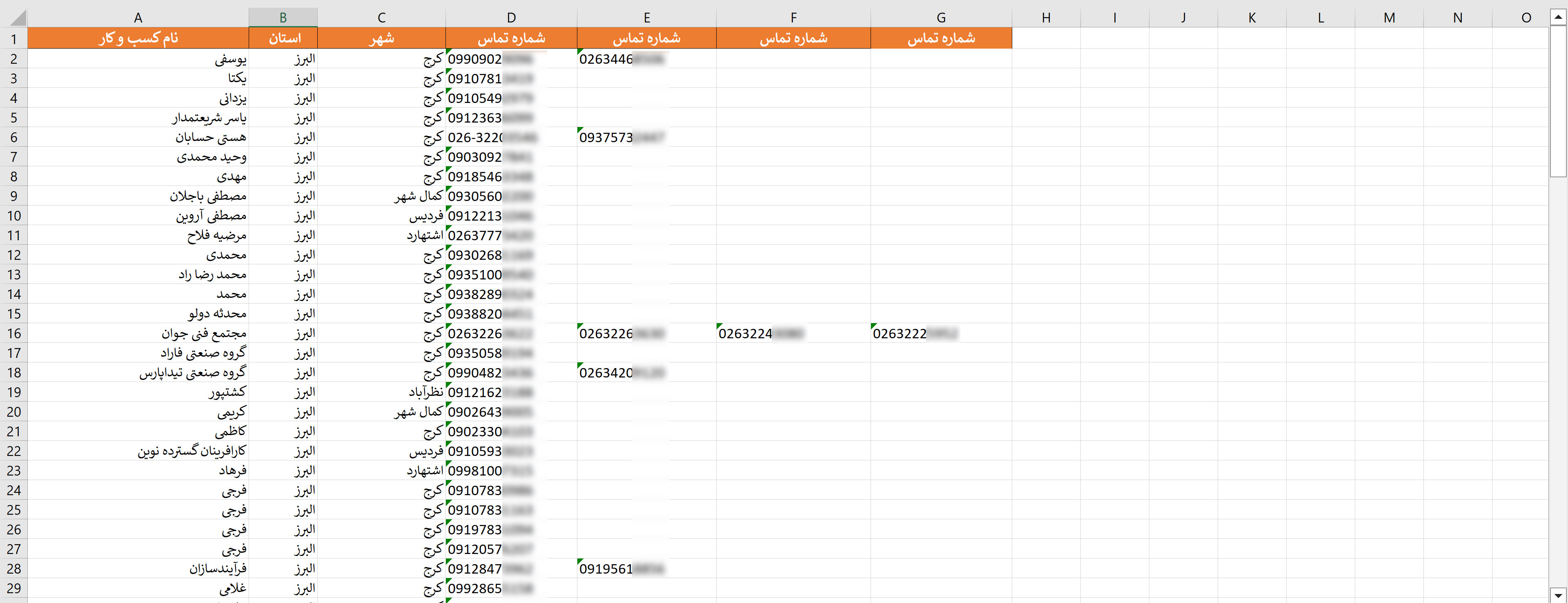Select cell 'مجتمع فنی جوان'
The width and height of the screenshot is (1568, 603).
point(138,333)
